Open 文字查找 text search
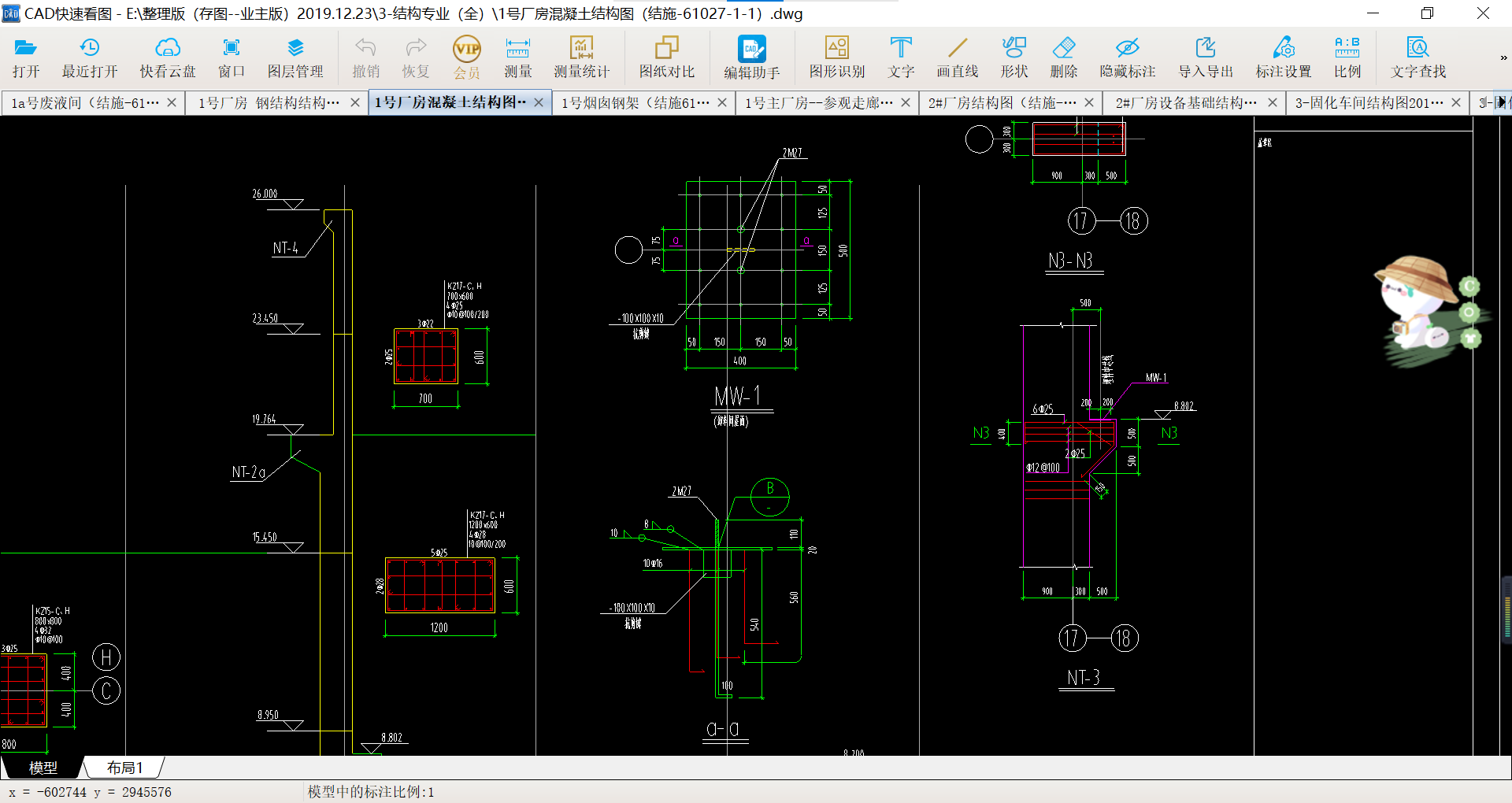1512x803 pixels. pyautogui.click(x=1418, y=57)
